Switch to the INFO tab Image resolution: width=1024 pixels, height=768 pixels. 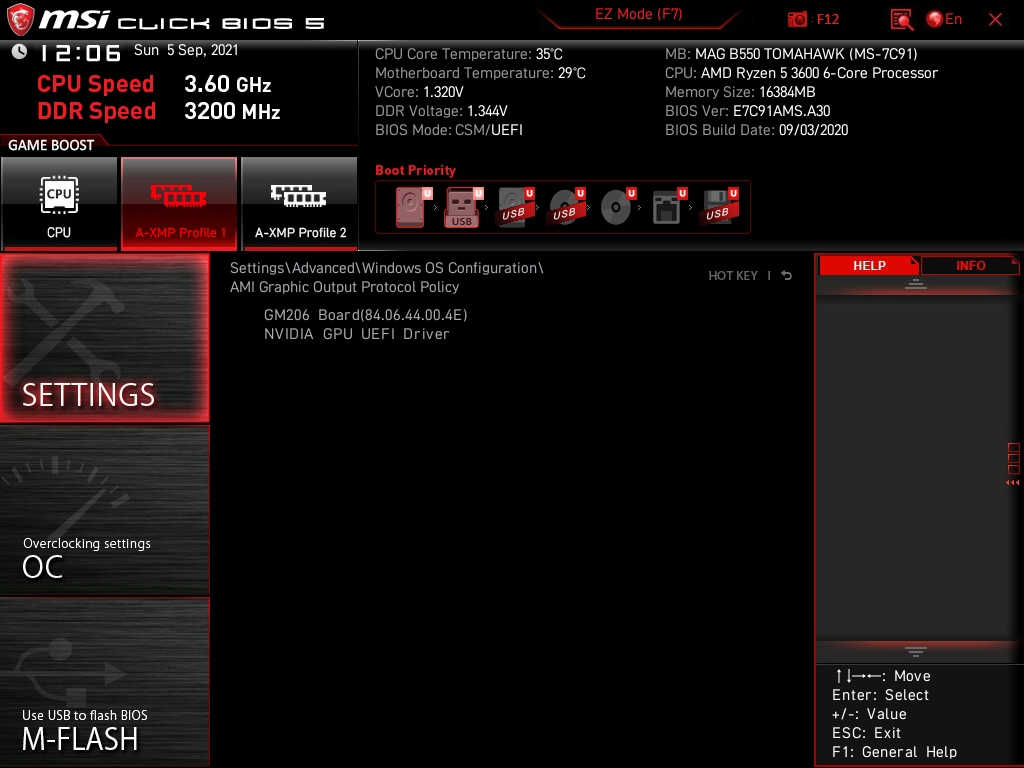(x=970, y=266)
